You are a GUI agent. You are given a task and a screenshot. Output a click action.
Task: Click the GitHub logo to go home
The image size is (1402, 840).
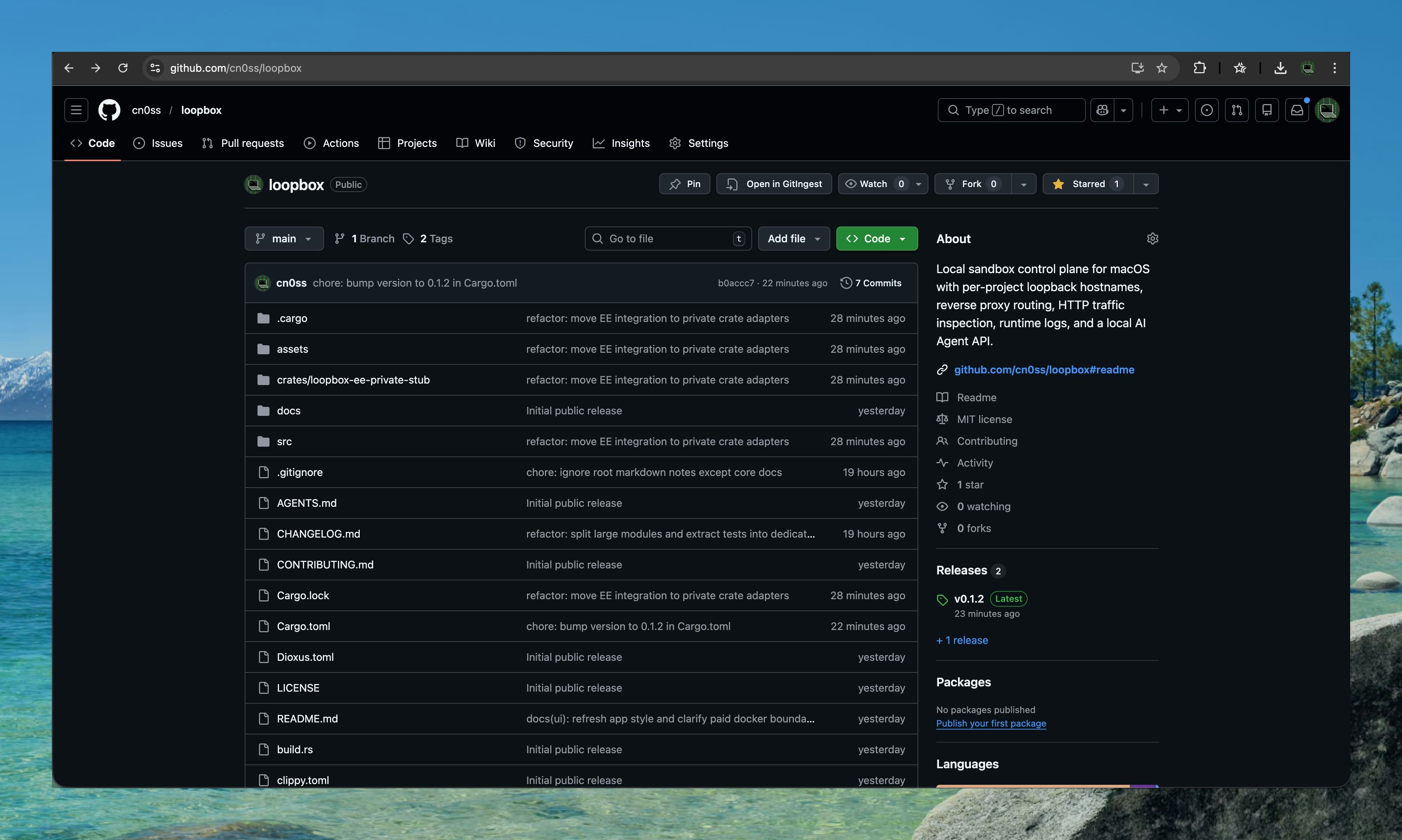[x=109, y=110]
